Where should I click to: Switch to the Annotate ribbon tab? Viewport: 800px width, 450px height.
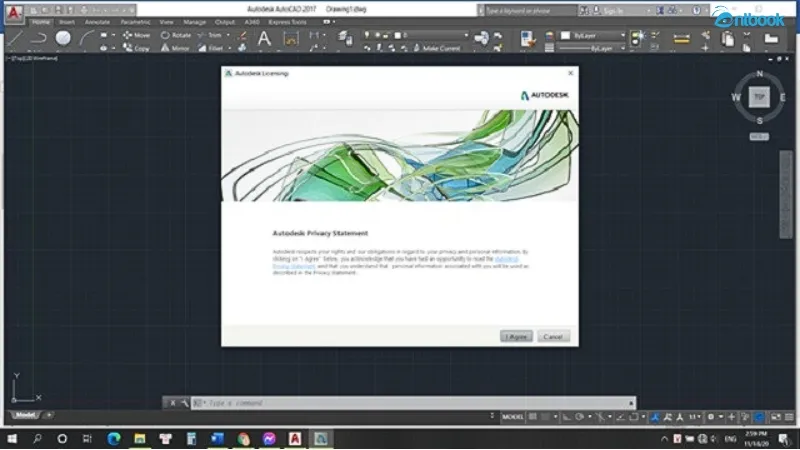[97, 20]
